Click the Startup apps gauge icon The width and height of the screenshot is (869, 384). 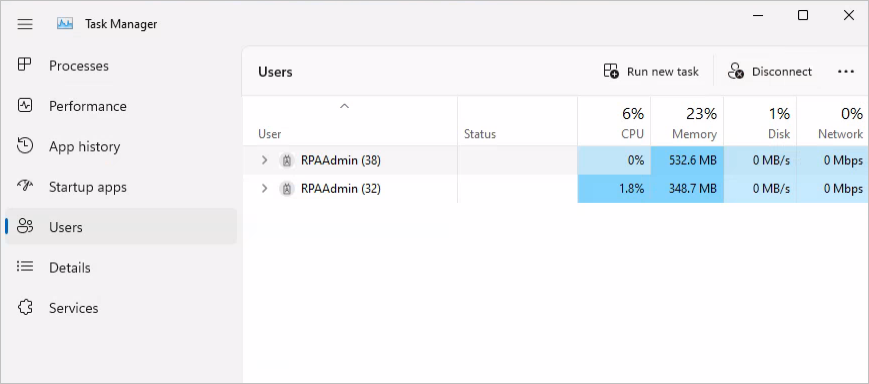click(x=25, y=186)
